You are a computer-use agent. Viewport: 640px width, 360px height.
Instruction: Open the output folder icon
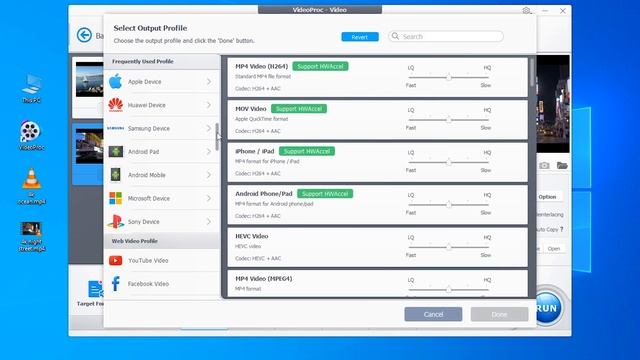(562, 165)
